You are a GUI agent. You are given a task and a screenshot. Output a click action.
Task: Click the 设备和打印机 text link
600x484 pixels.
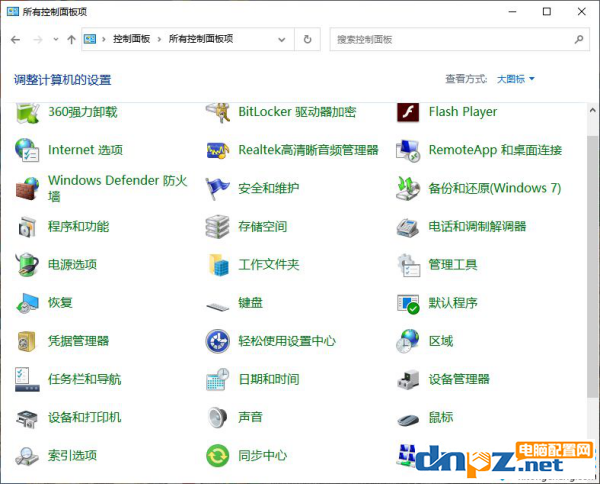click(85, 417)
